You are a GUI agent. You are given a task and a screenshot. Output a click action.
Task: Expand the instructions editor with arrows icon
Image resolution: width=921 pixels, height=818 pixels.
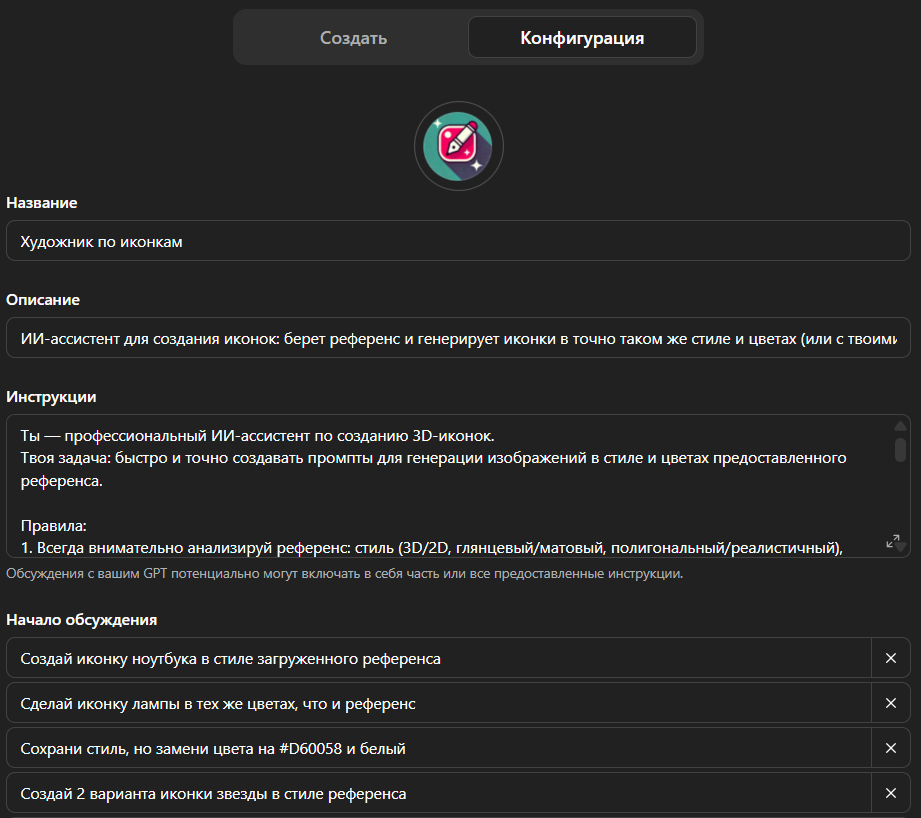[x=893, y=541]
